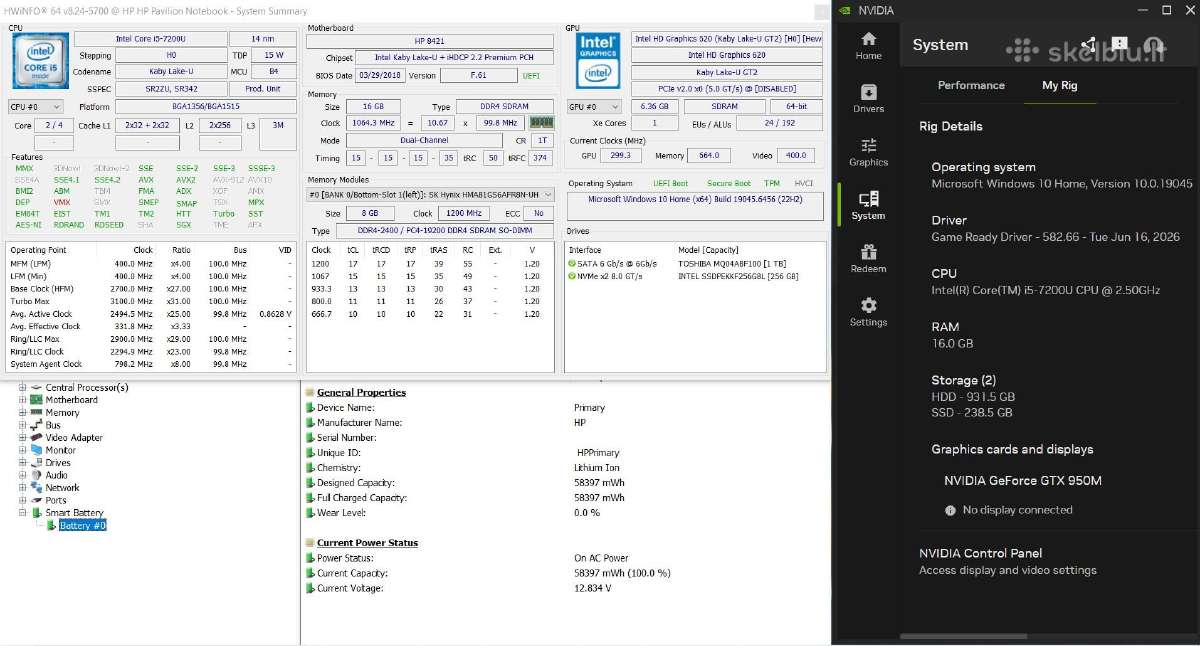
Task: Open Drivers in the NVIDIA sidebar
Action: (x=868, y=98)
